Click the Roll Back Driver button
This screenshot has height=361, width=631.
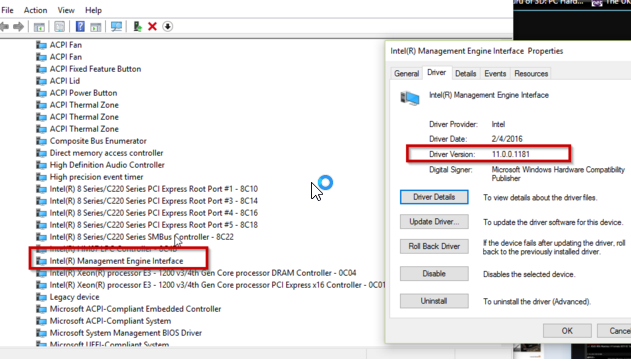[x=434, y=246]
